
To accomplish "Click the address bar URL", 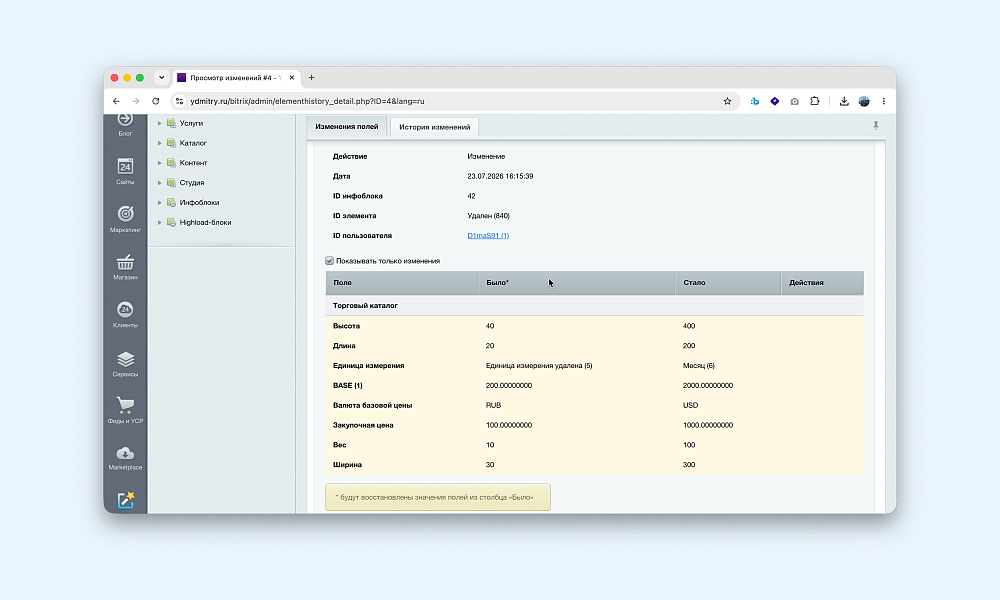I will pos(307,101).
